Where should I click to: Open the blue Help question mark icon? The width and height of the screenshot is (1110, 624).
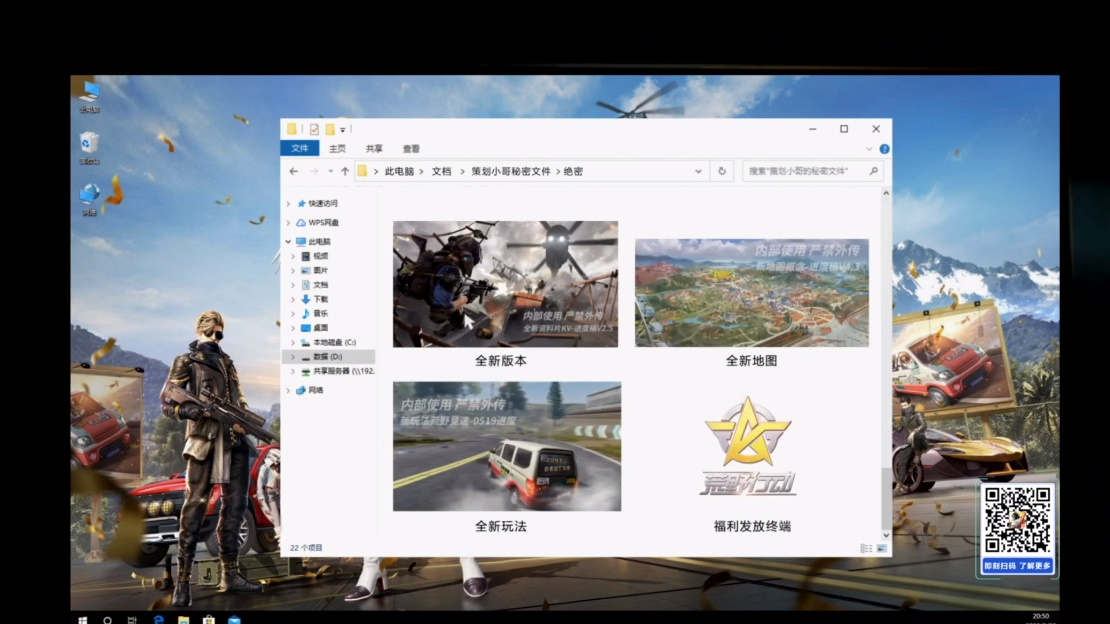(884, 149)
